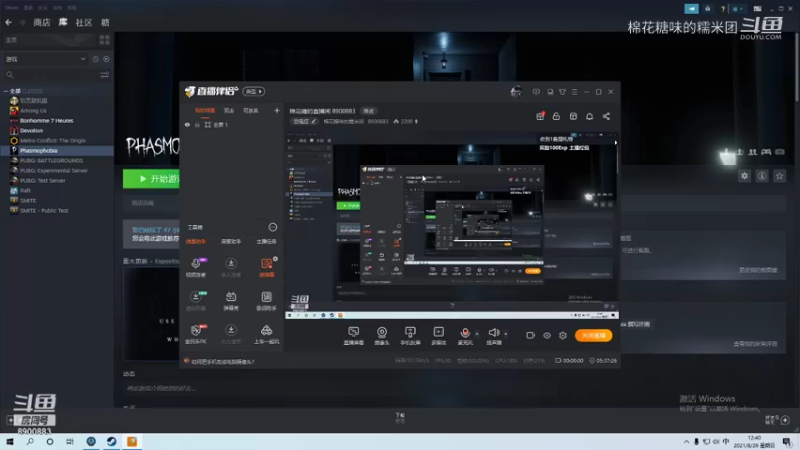Open the user avatar in companion title bar
The image size is (800, 450).
point(516,91)
